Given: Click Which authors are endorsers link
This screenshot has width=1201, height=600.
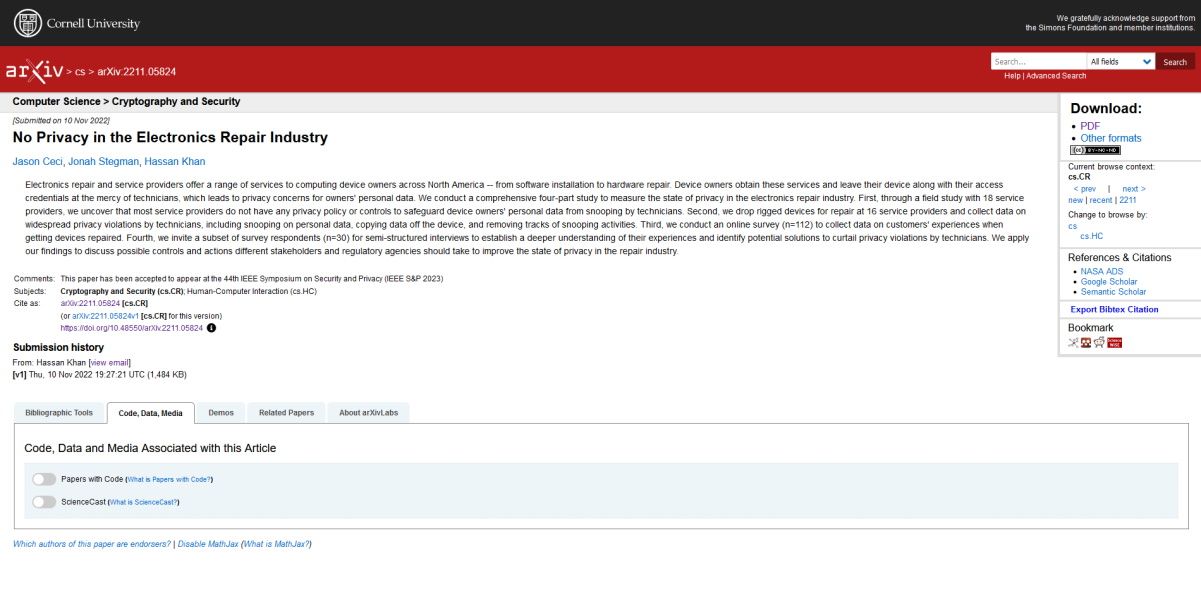Looking at the screenshot, I should pos(91,544).
